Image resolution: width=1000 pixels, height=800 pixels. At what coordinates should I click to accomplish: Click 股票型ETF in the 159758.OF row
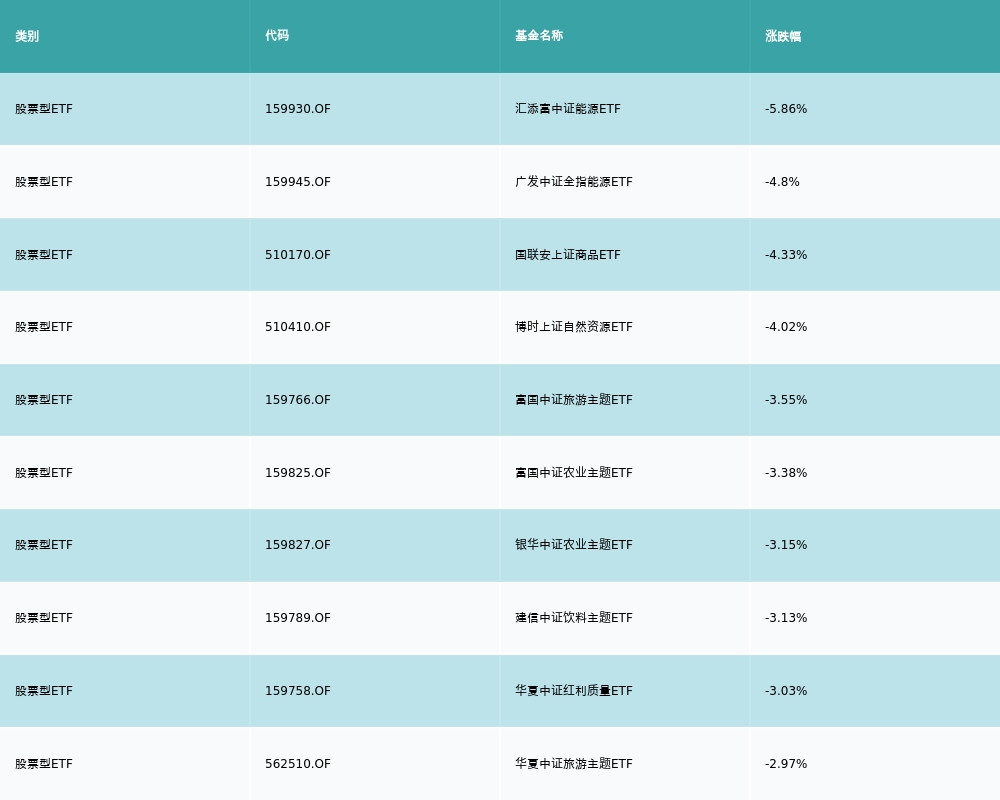pyautogui.click(x=44, y=691)
